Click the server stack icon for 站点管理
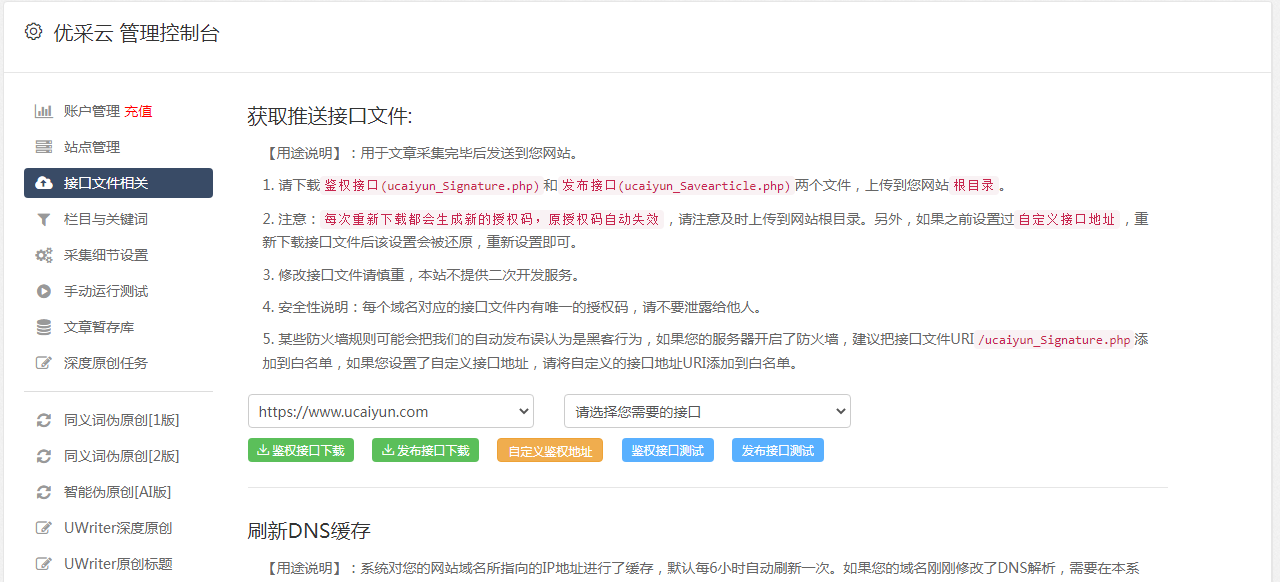The width and height of the screenshot is (1280, 582). pos(44,147)
